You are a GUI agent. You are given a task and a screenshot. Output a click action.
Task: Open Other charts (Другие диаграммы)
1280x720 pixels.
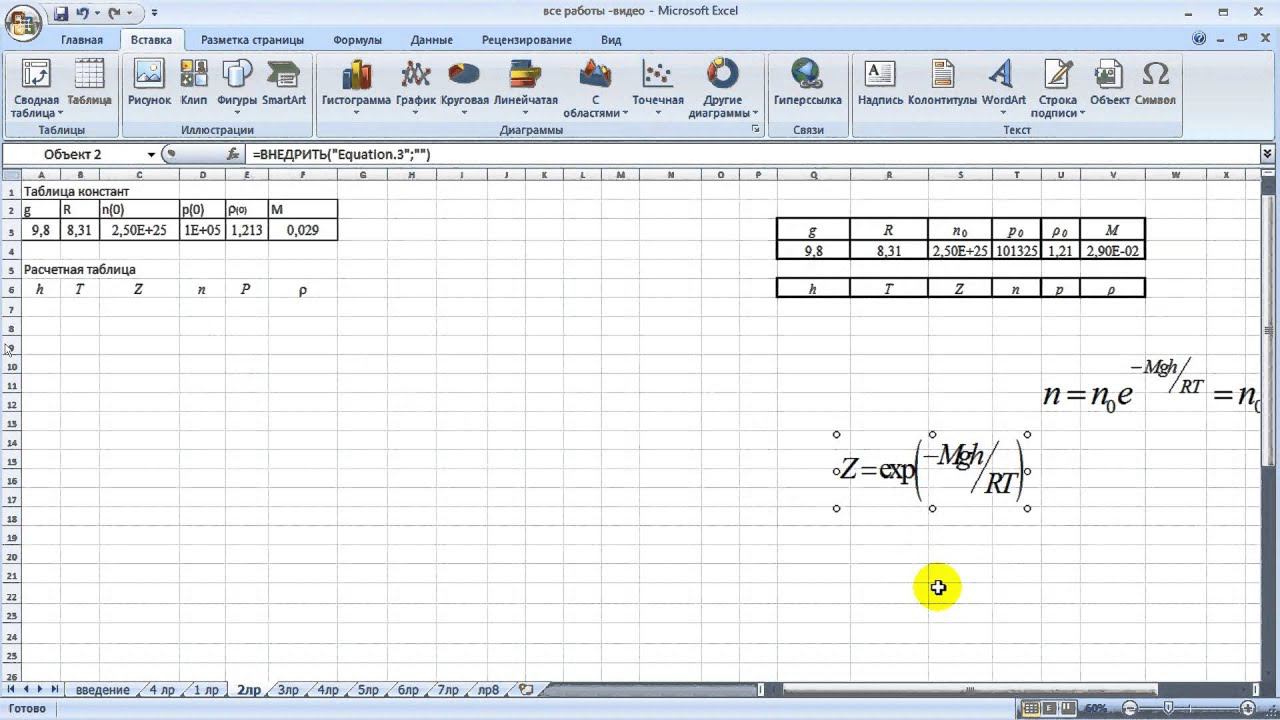coord(723,88)
